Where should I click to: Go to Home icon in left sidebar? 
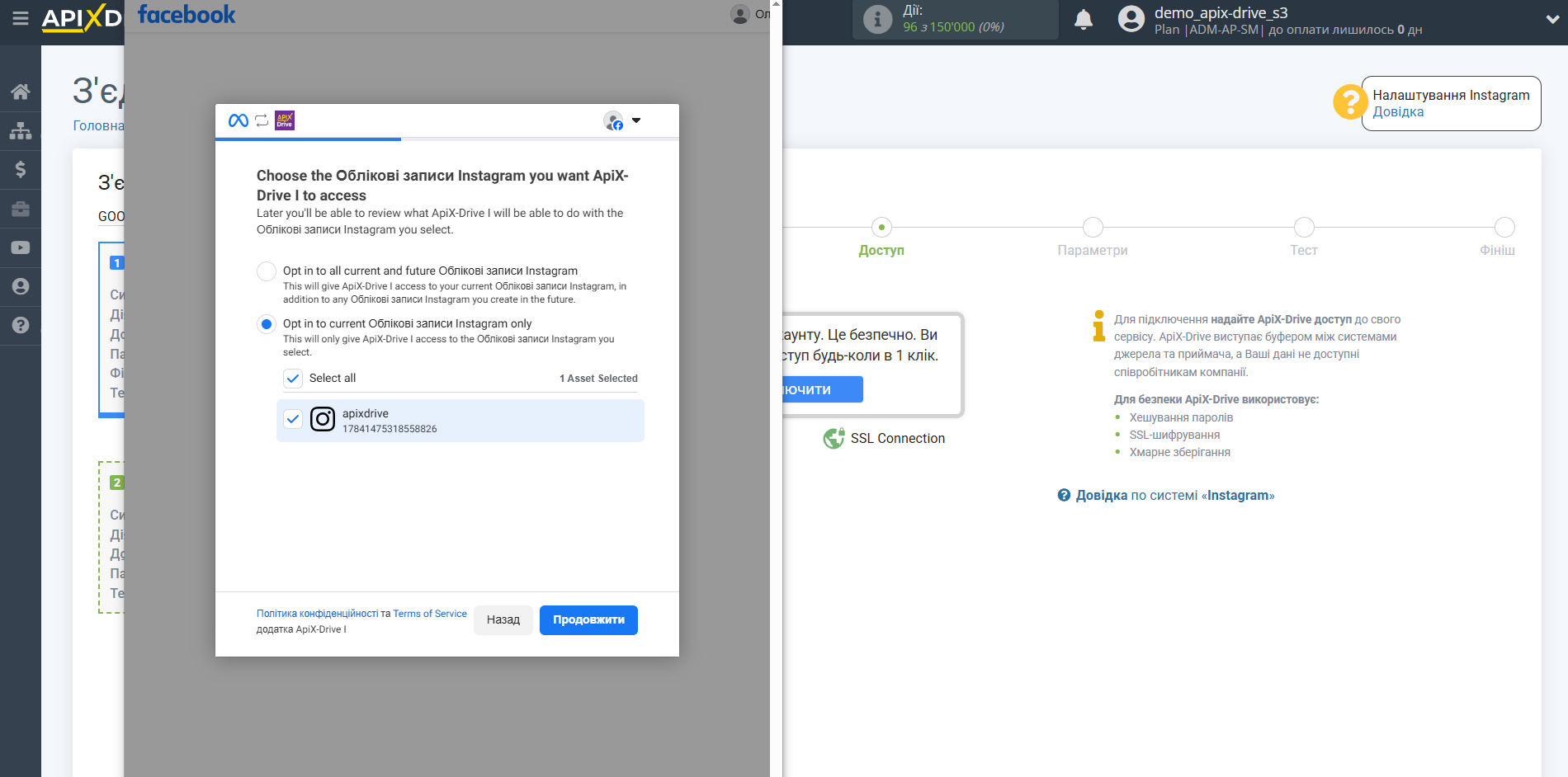click(21, 92)
